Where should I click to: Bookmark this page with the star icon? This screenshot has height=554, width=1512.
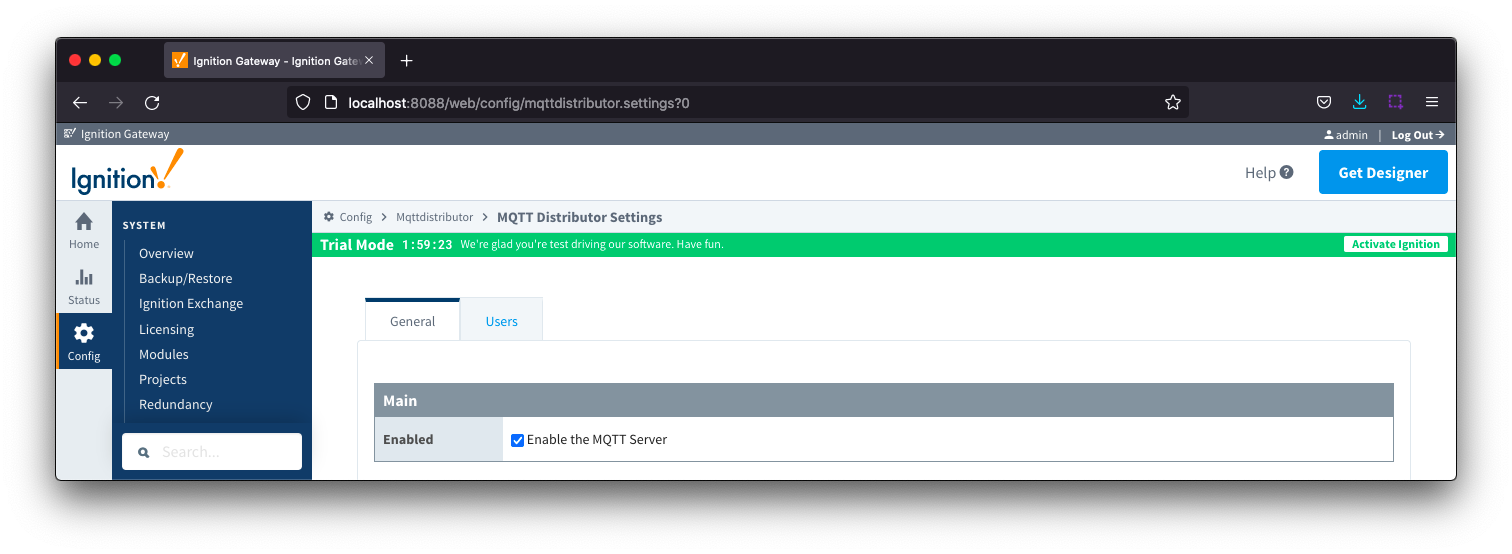1173,102
